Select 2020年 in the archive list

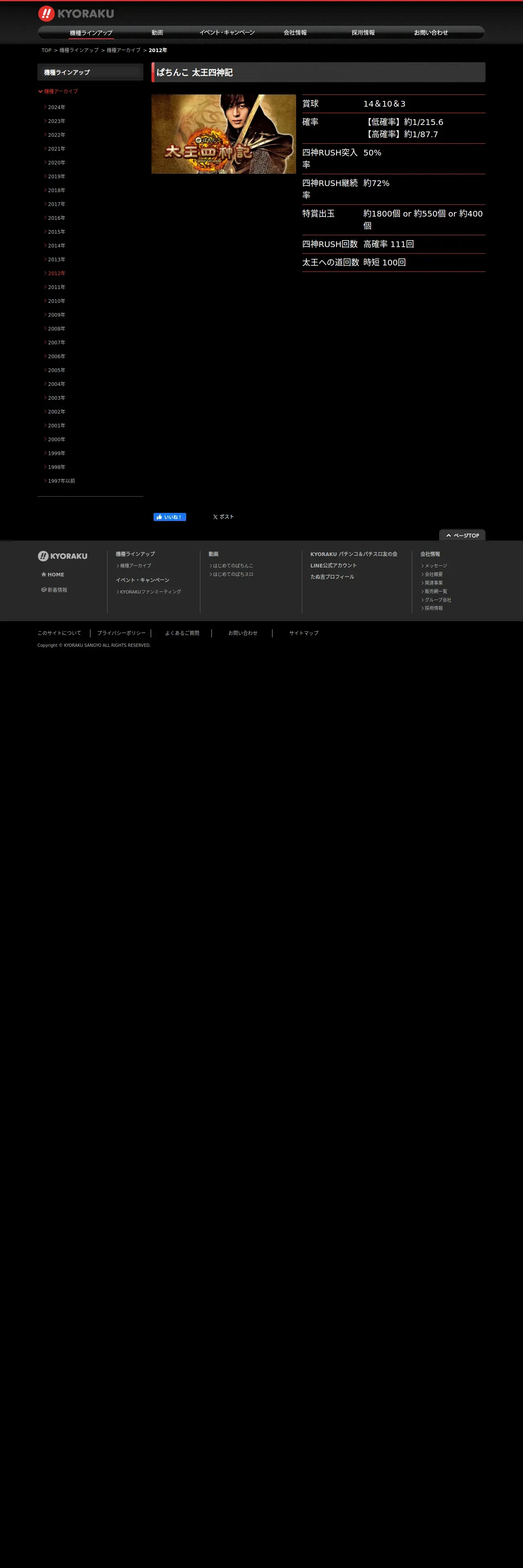click(56, 162)
